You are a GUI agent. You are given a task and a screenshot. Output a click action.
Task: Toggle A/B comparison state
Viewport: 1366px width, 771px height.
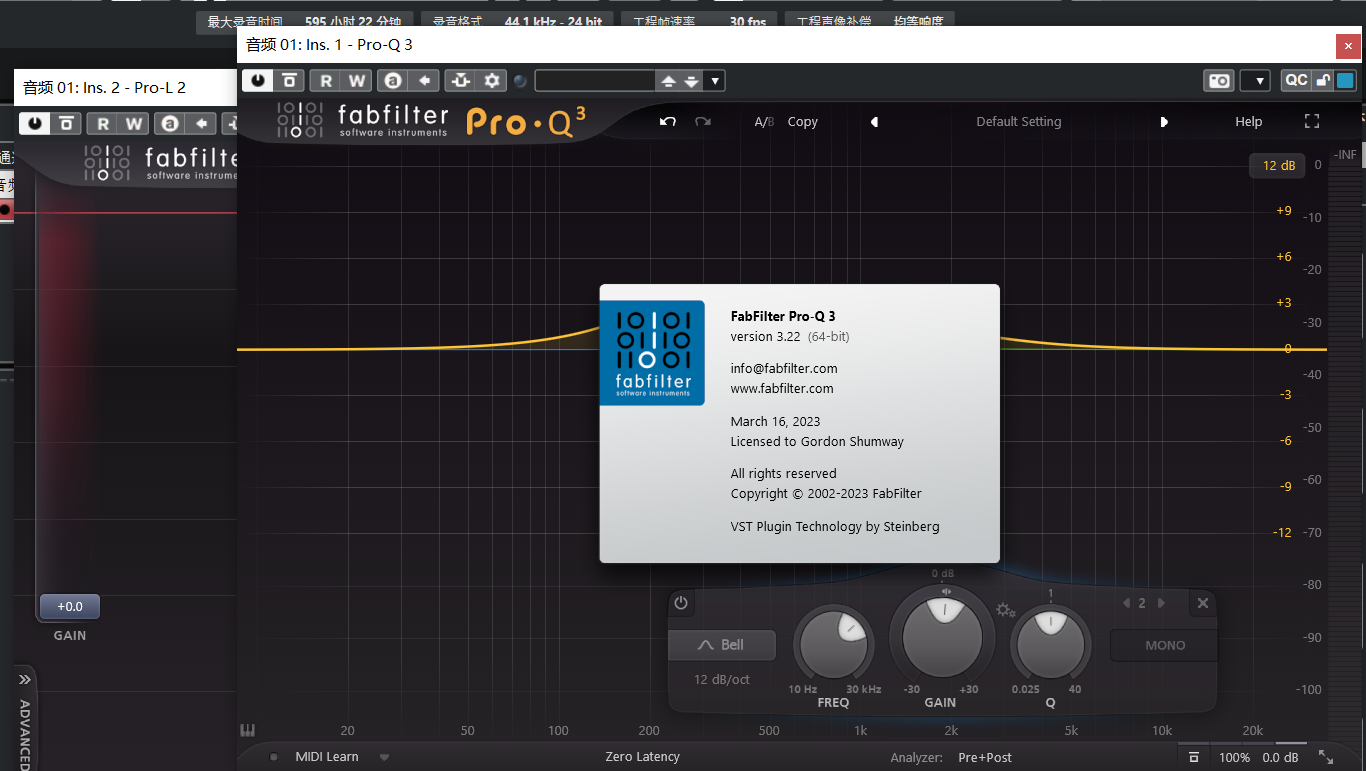764,122
